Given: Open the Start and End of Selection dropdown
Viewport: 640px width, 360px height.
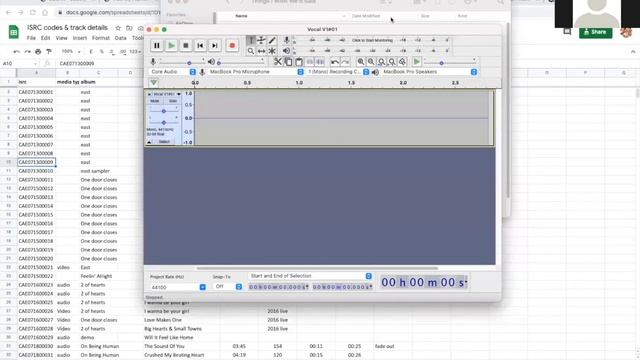Looking at the screenshot, I should pos(310,276).
